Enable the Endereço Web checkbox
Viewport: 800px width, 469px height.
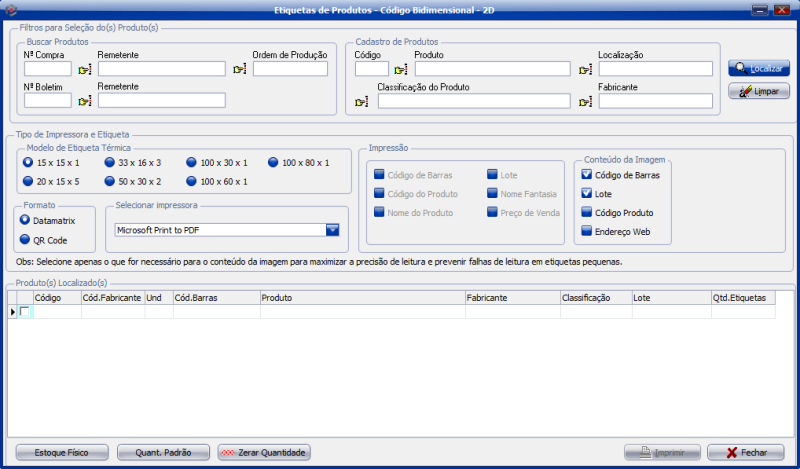pos(587,232)
